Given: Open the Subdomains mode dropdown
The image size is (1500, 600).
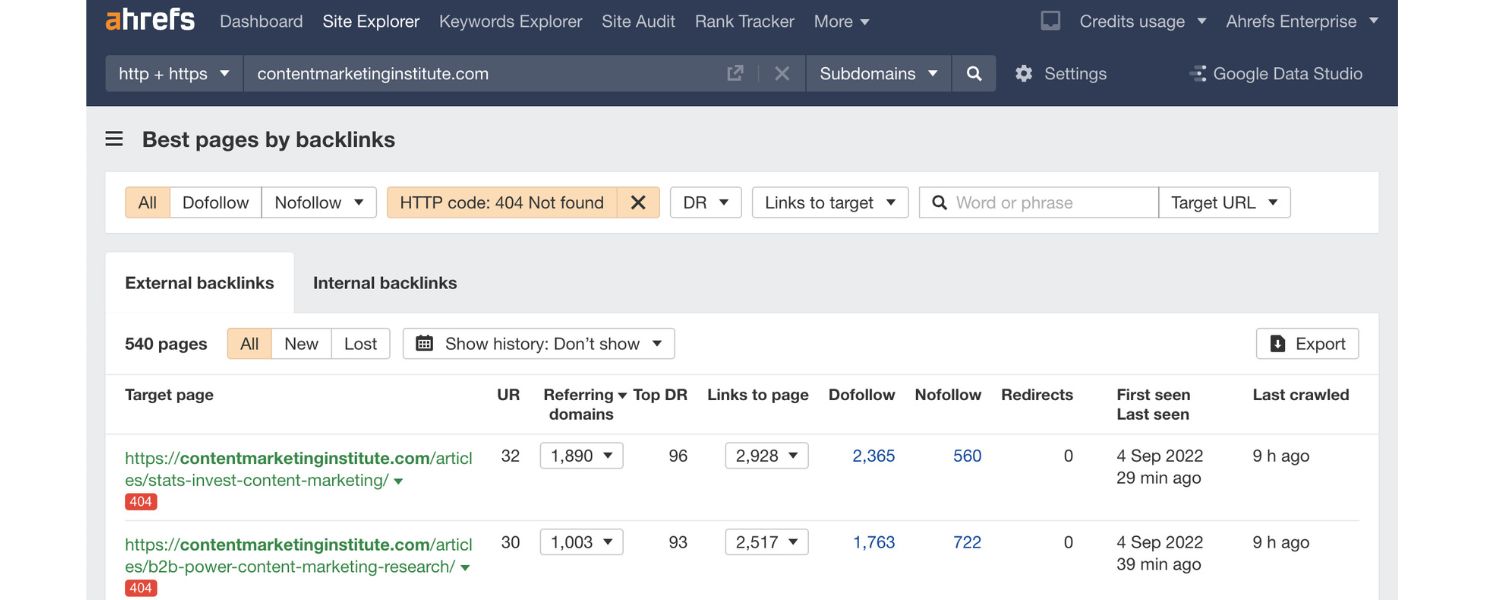Looking at the screenshot, I should (x=878, y=74).
